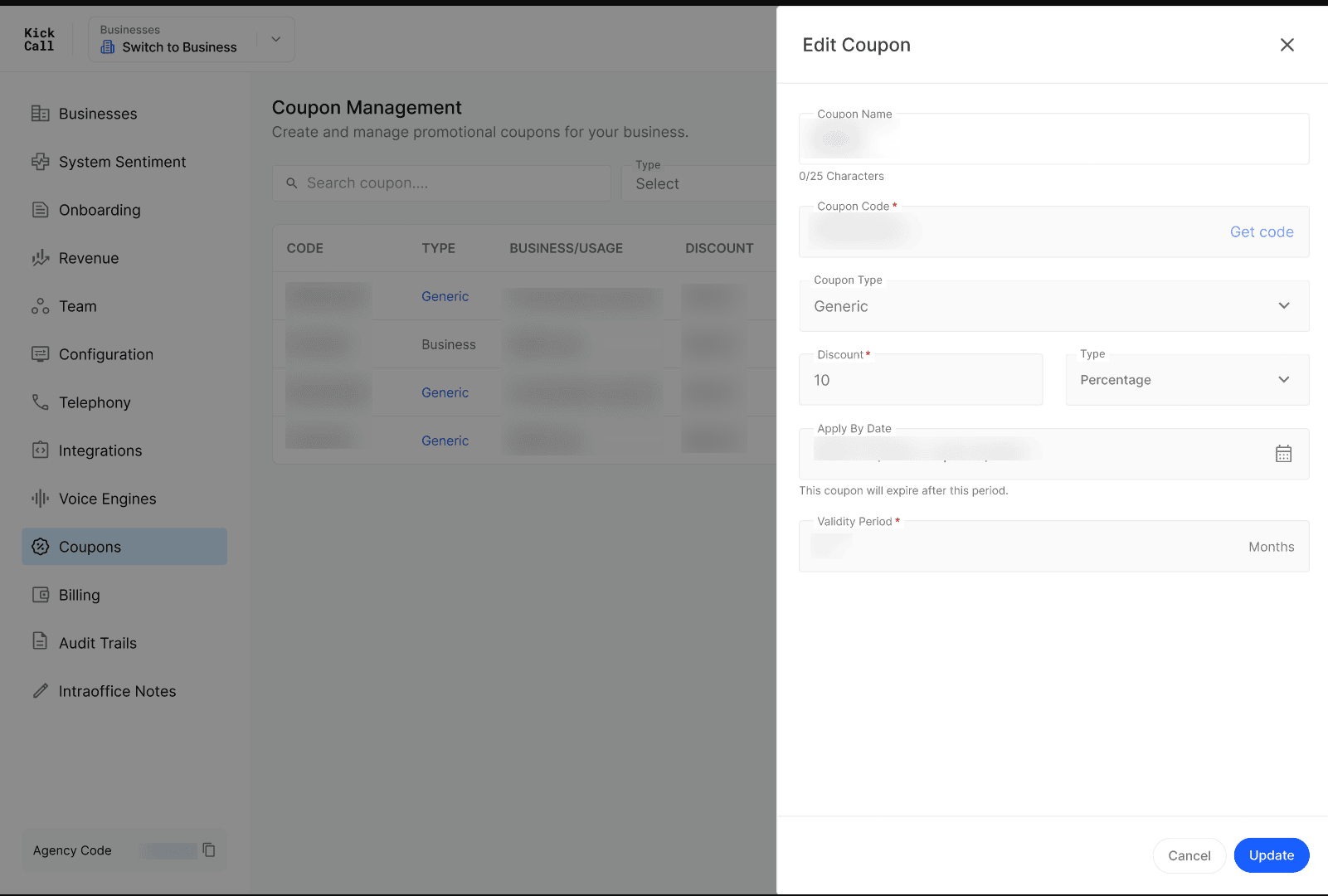Click the building icon beside Switch to Business

(x=108, y=47)
